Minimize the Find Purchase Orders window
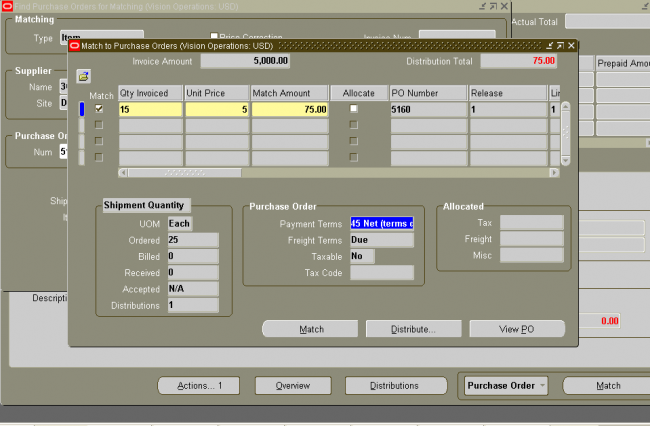Screen dimensions: 650x426 [x=483, y=6]
